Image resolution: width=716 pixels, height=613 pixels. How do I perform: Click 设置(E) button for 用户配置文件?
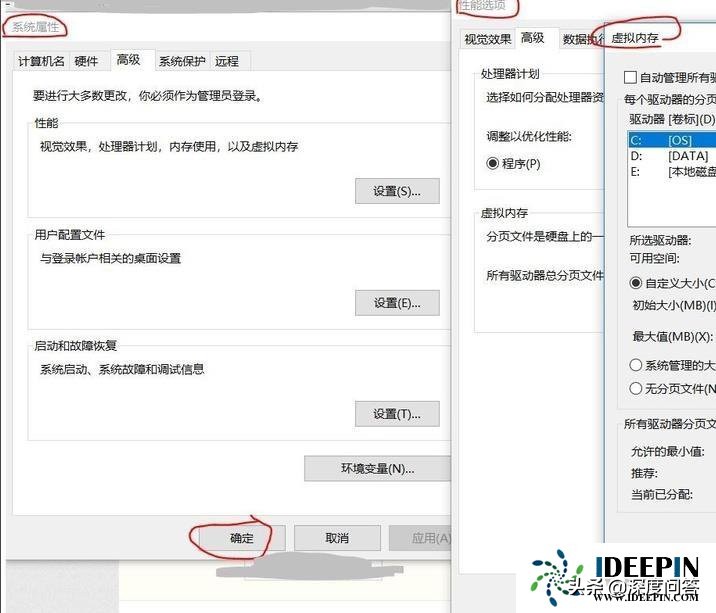(x=397, y=303)
